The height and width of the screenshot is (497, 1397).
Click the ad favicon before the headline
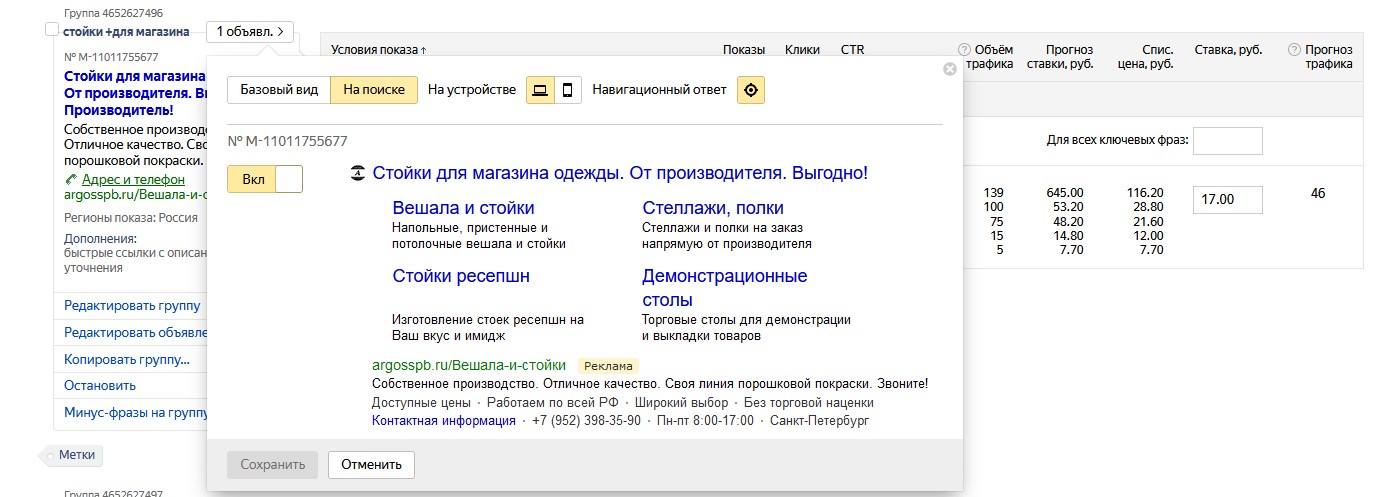[358, 174]
